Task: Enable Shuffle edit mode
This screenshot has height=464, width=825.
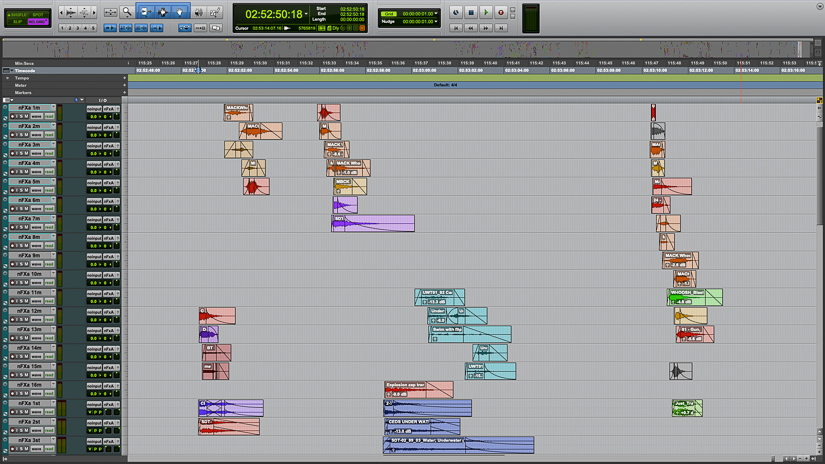Action: pyautogui.click(x=15, y=14)
